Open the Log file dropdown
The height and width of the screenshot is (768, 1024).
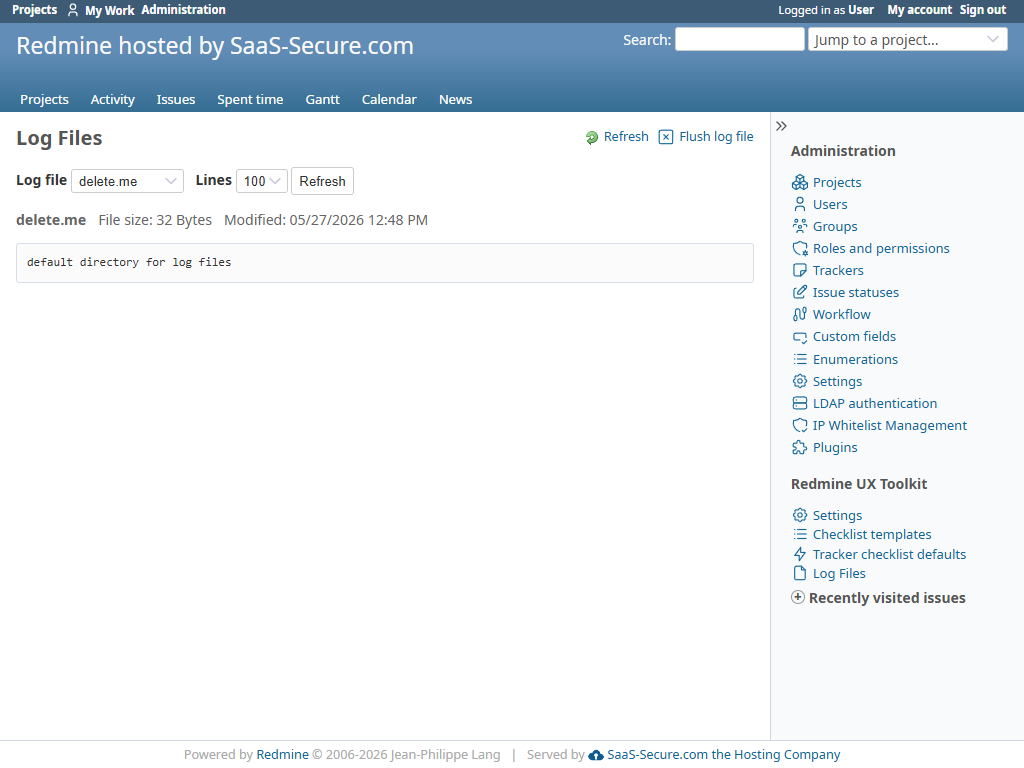click(x=127, y=181)
